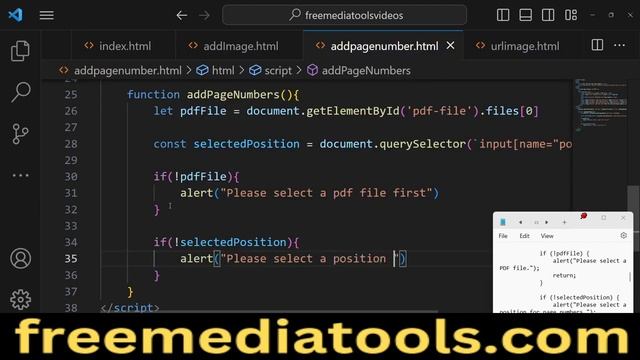
Task: Click the Notepad next tab arrow
Action: [547, 222]
